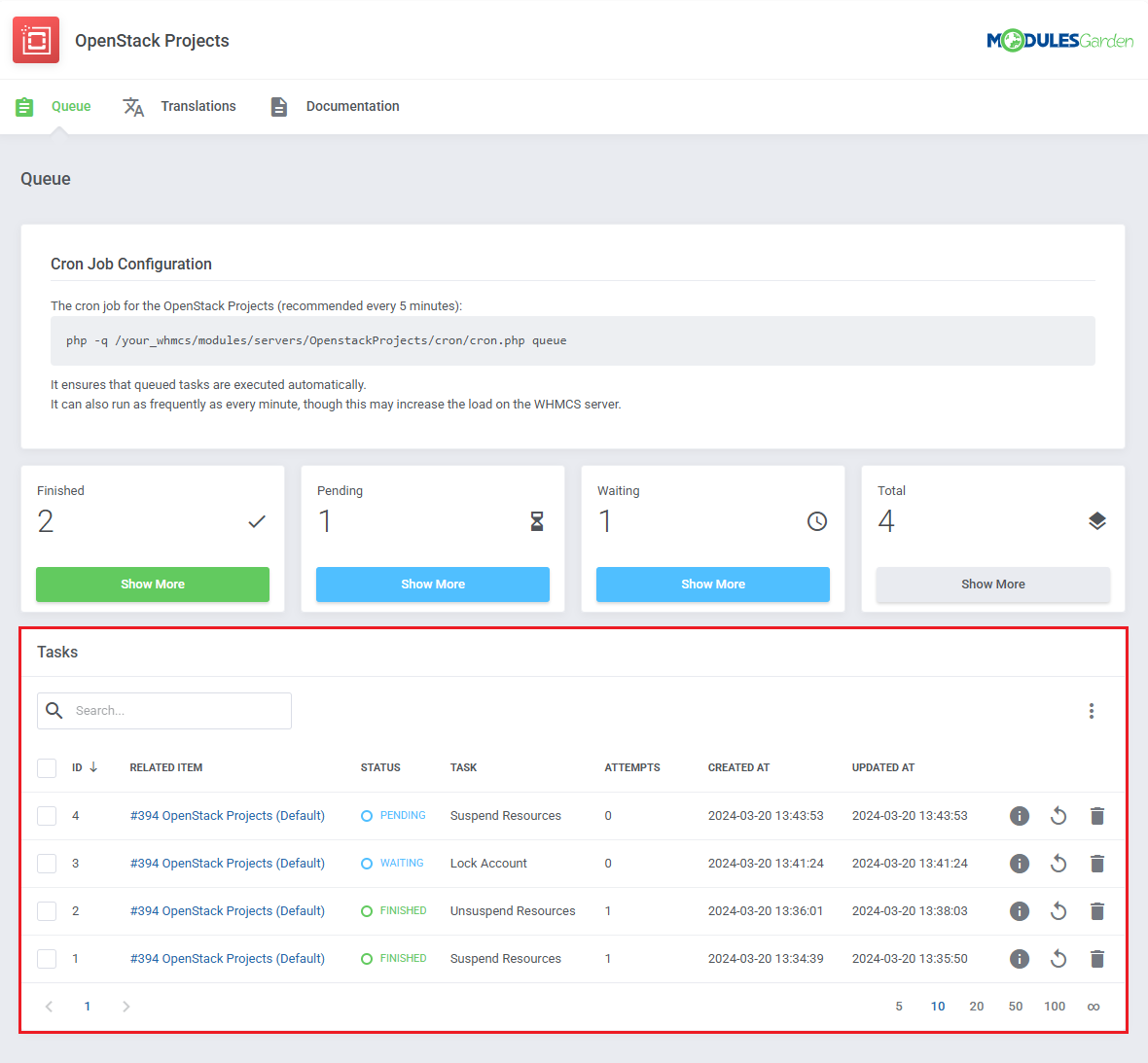Click the Total layers icon
This screenshot has width=1148, height=1063.
coord(1096,521)
